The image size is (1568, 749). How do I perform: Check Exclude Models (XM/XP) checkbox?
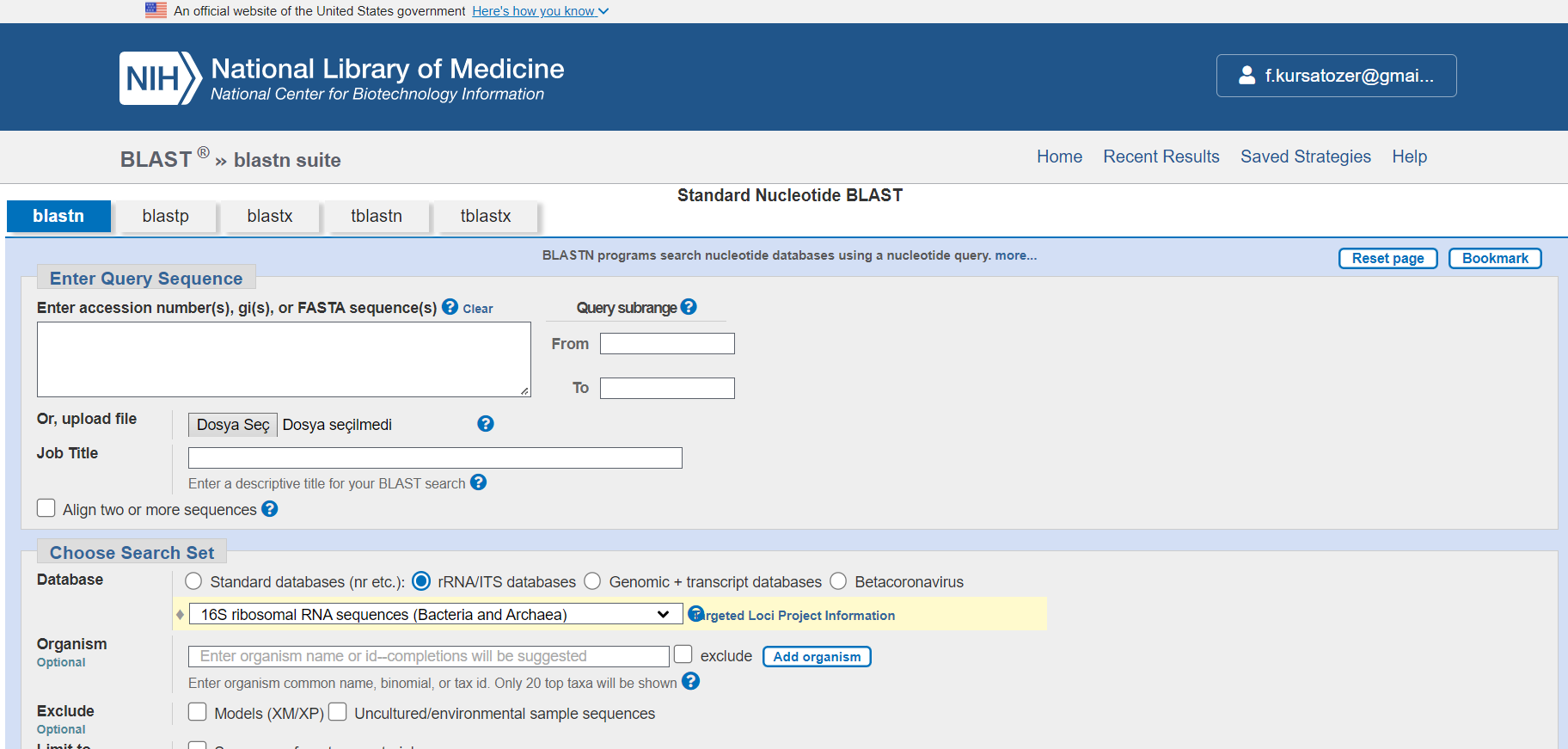(x=198, y=712)
